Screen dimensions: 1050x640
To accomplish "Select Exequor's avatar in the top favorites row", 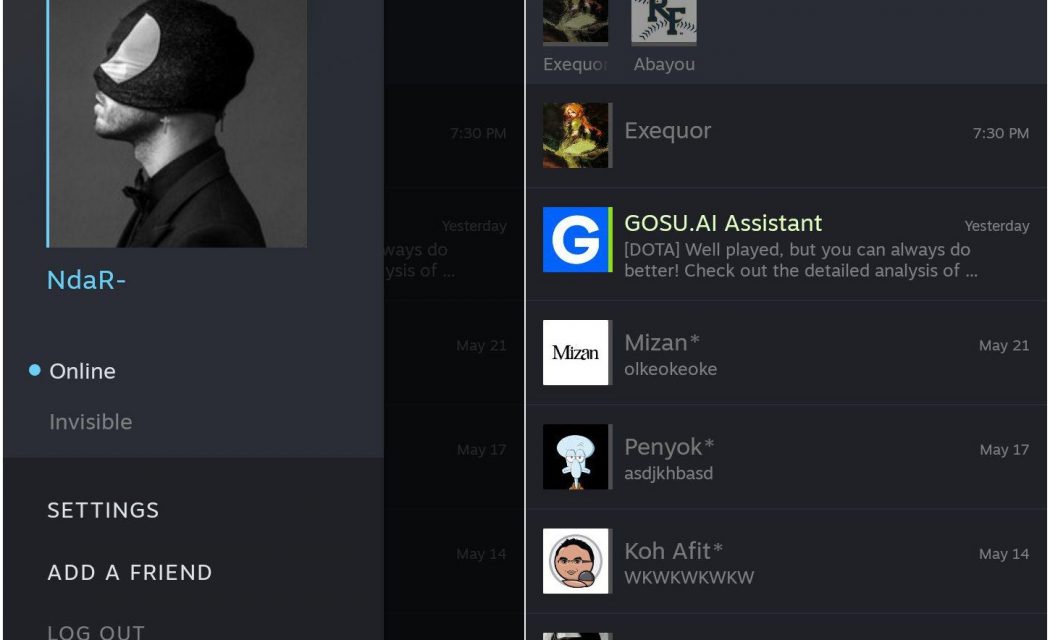I will point(575,21).
